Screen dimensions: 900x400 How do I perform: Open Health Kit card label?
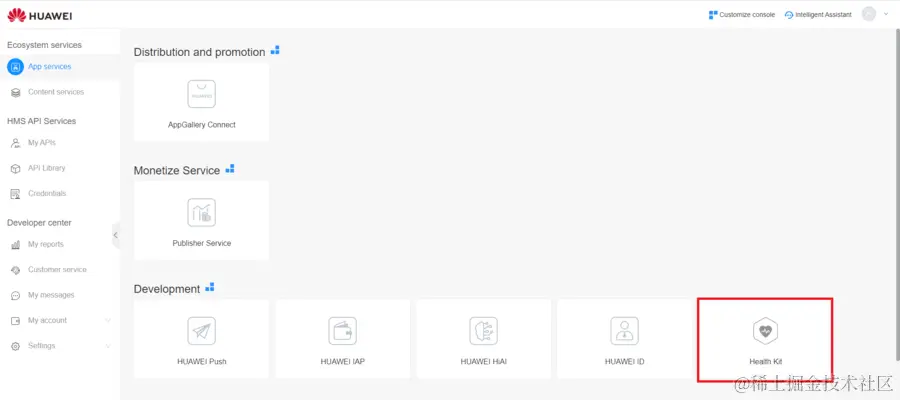pyautogui.click(x=766, y=362)
